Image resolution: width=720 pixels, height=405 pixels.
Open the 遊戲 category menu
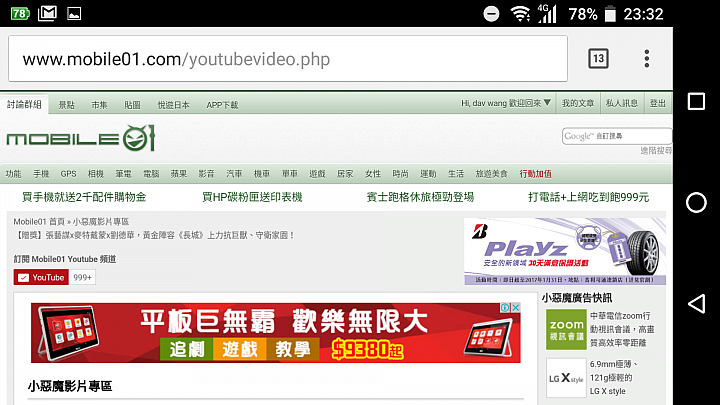317,174
